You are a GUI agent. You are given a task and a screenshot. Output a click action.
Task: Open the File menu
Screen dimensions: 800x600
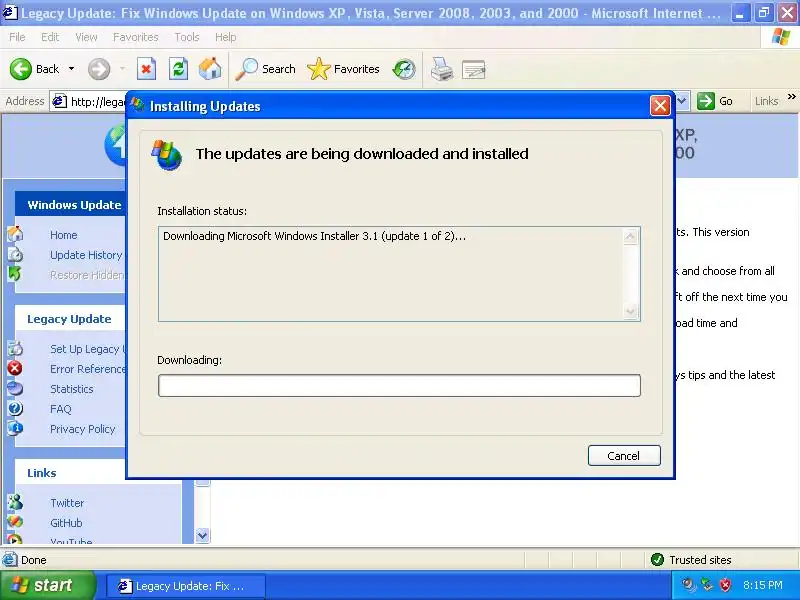[17, 37]
